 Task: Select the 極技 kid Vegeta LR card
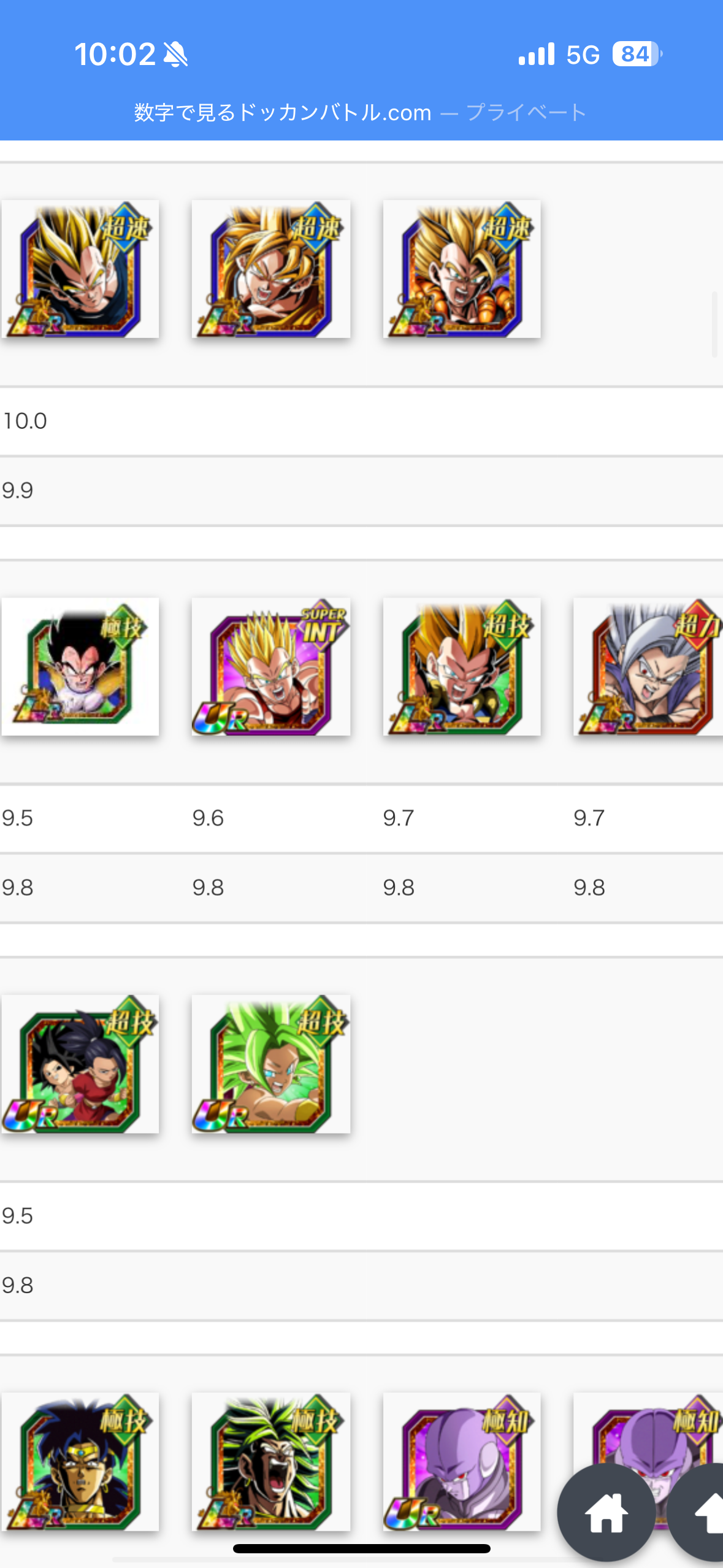tap(80, 667)
